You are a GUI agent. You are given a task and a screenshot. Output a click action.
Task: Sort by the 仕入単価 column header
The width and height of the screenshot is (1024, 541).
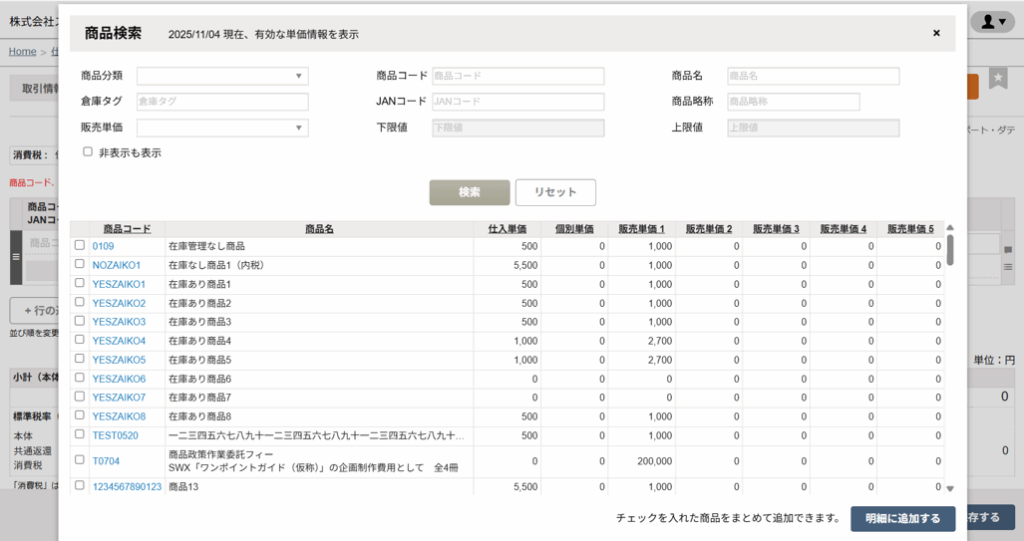click(513, 229)
